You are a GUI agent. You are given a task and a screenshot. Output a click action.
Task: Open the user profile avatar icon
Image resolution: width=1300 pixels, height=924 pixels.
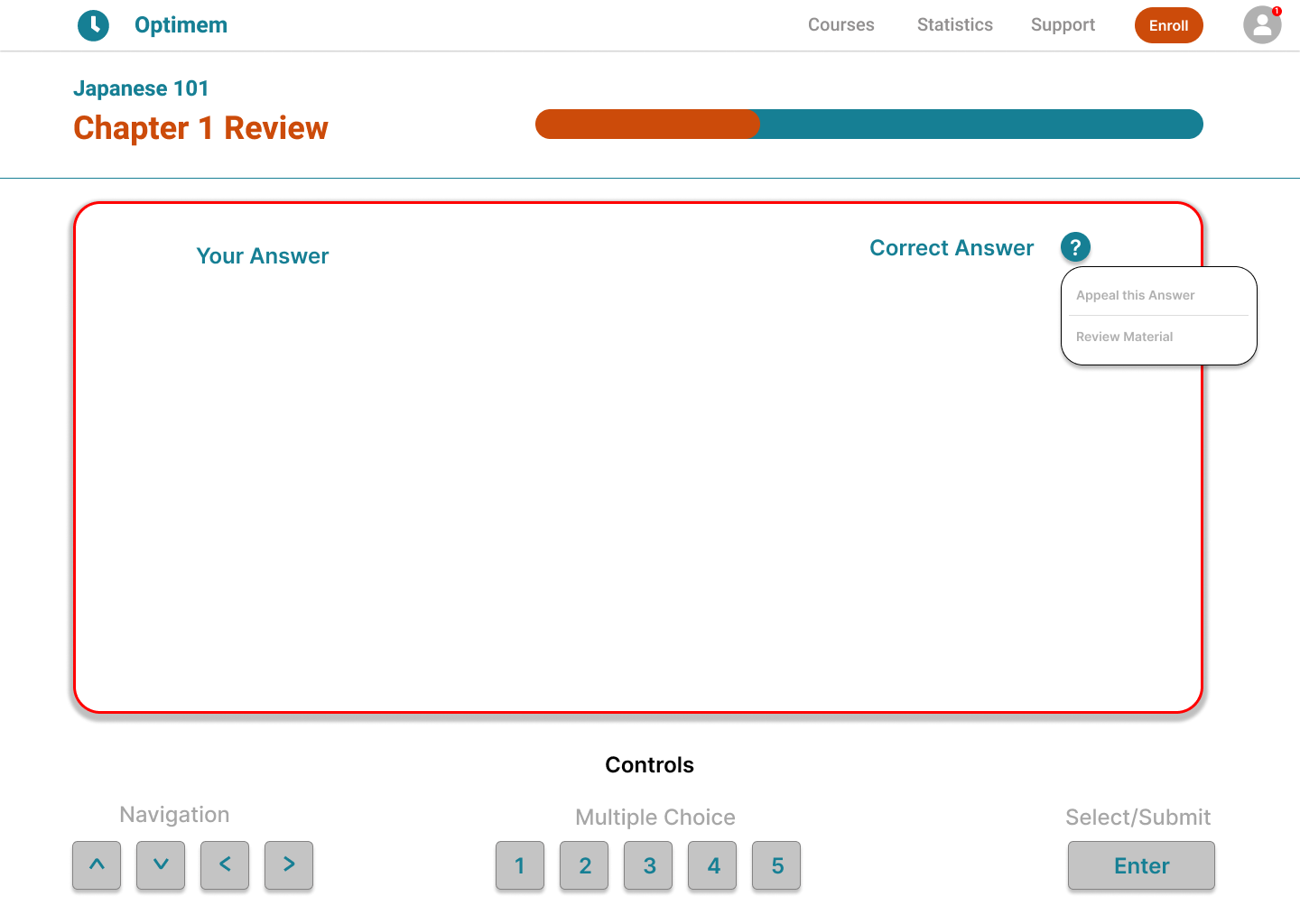tap(1261, 25)
